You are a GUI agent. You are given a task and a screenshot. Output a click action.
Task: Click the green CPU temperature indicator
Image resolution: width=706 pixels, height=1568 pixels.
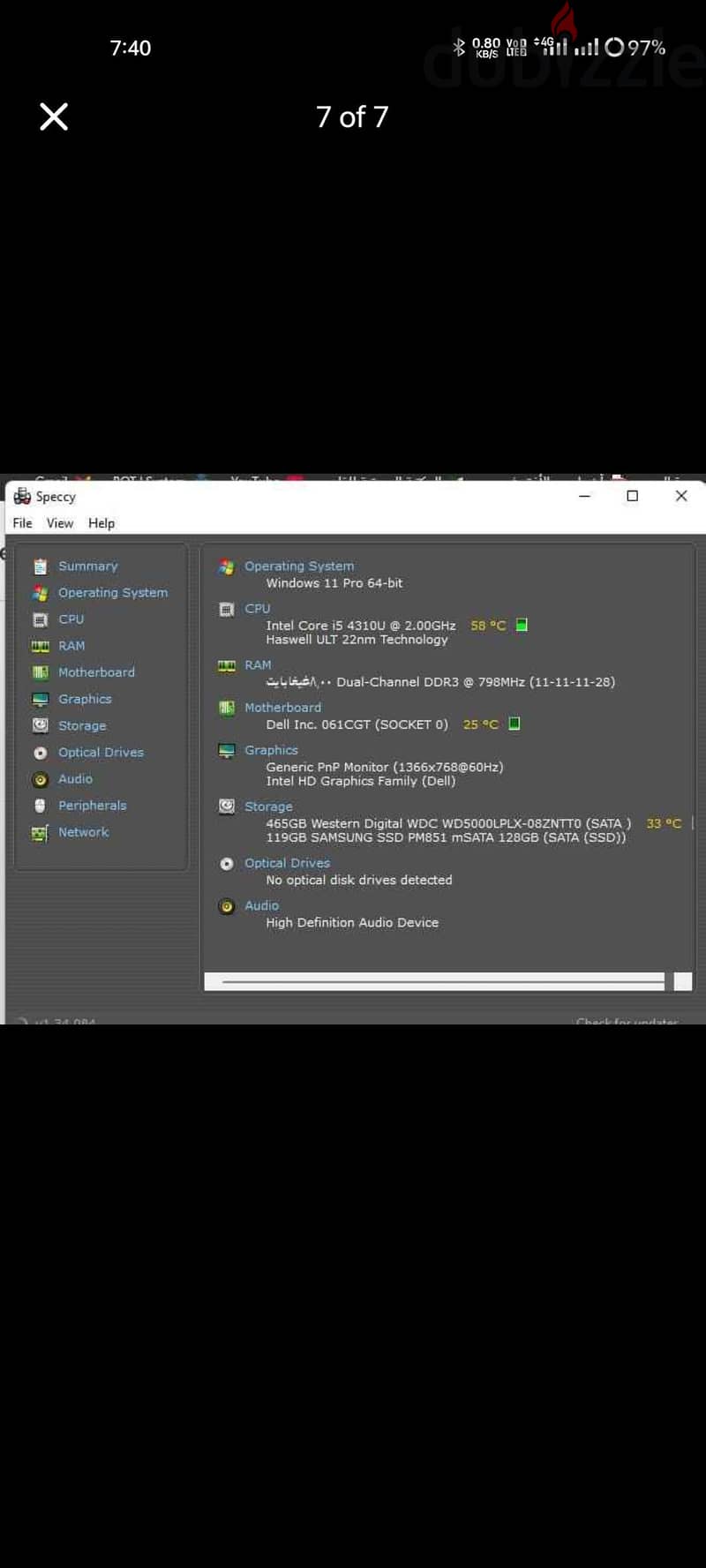click(x=522, y=625)
